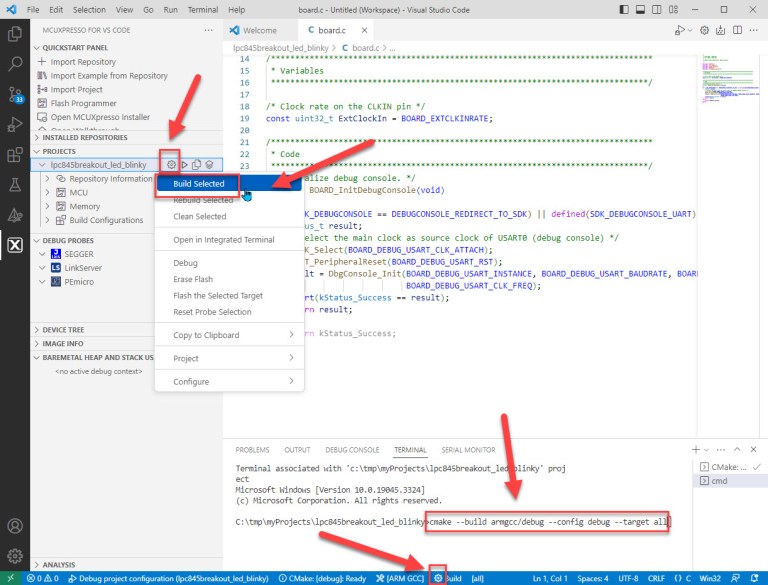Viewport: 768px width, 585px height.
Task: Open the Manage gear at activity bar bottom
Action: pos(15,555)
